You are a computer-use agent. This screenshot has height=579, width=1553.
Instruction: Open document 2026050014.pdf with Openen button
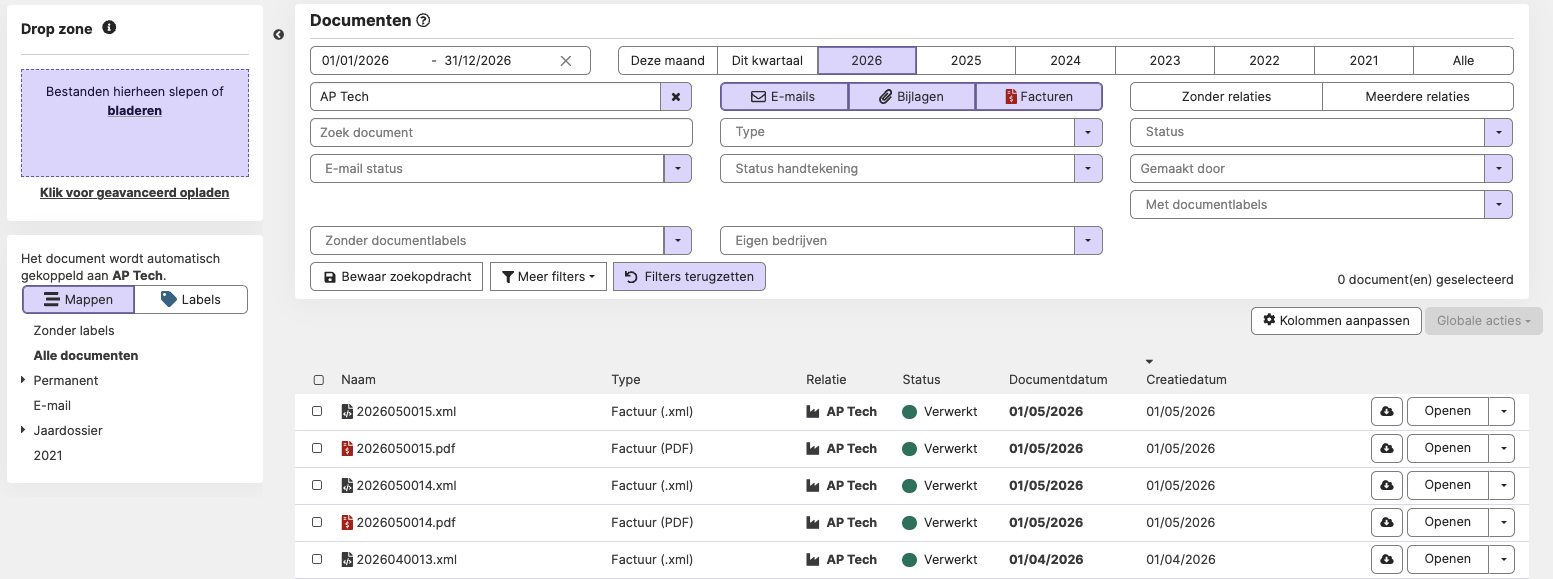click(x=1447, y=523)
